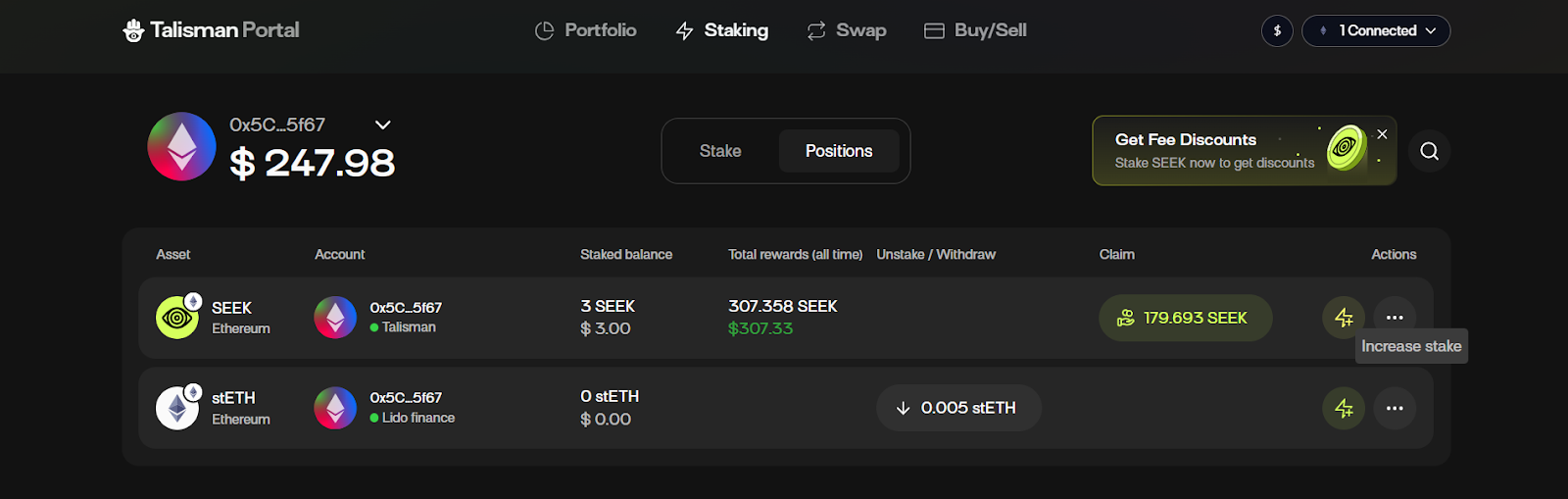Viewport: 1568px width, 499px height.
Task: Open the Buy/Sell tab
Action: [976, 30]
